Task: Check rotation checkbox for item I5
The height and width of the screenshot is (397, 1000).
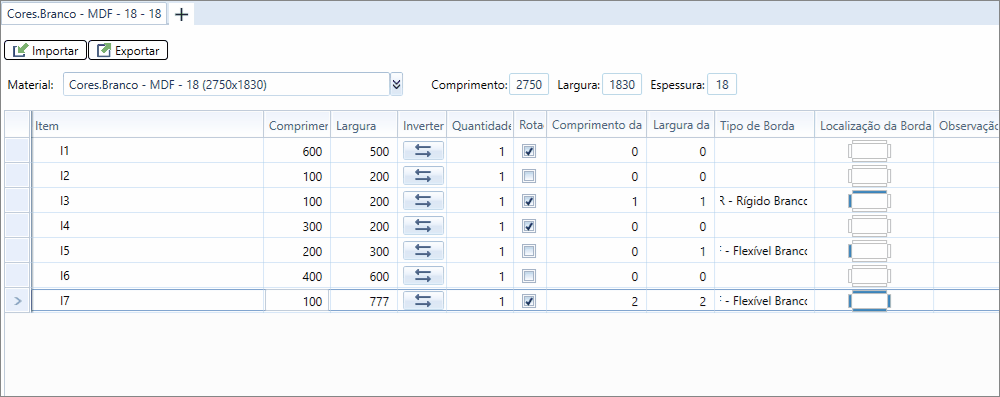Action: pos(529,251)
